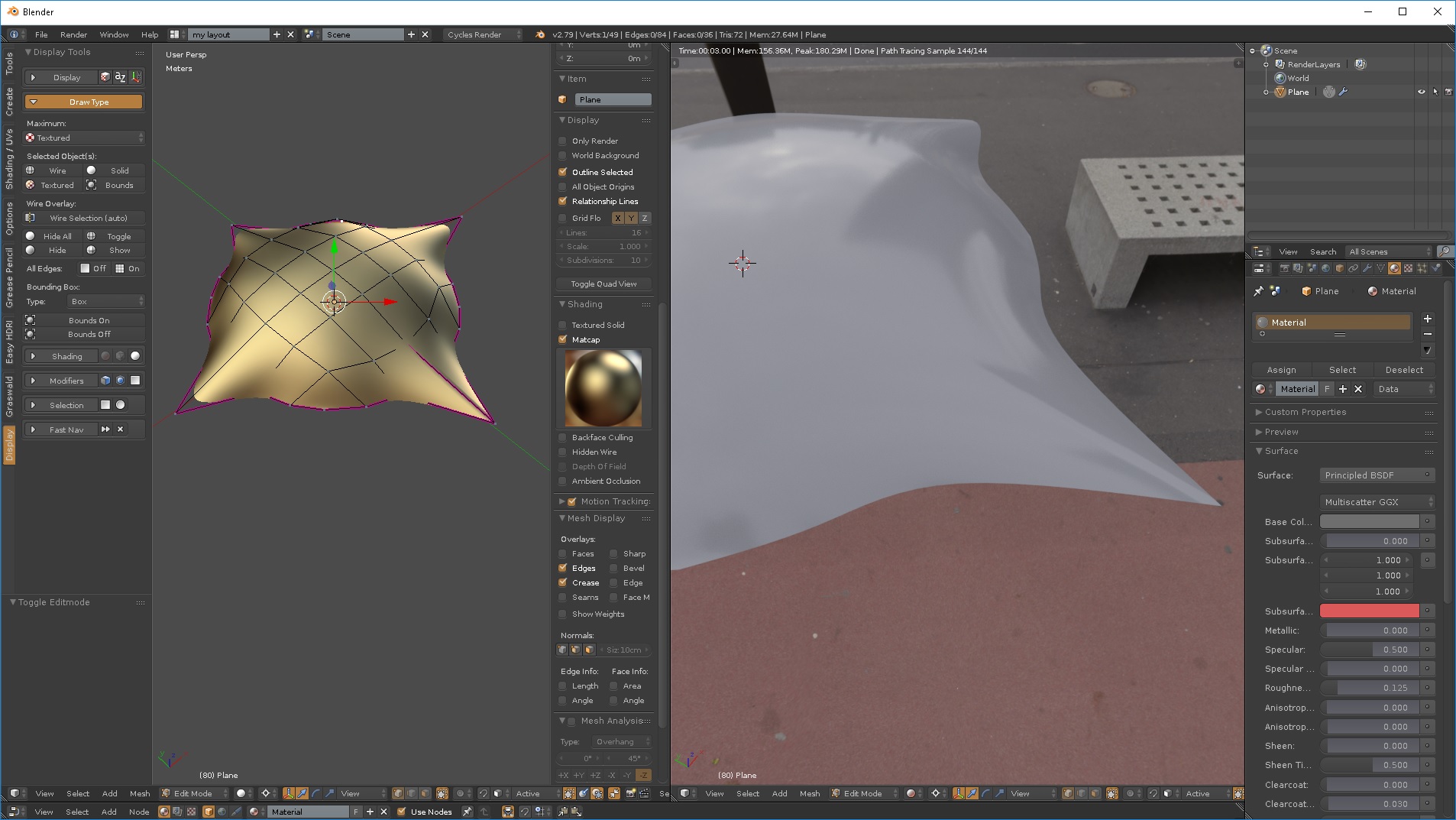The image size is (1456, 820).
Task: Click the Blender info editor icon
Action: click(14, 34)
